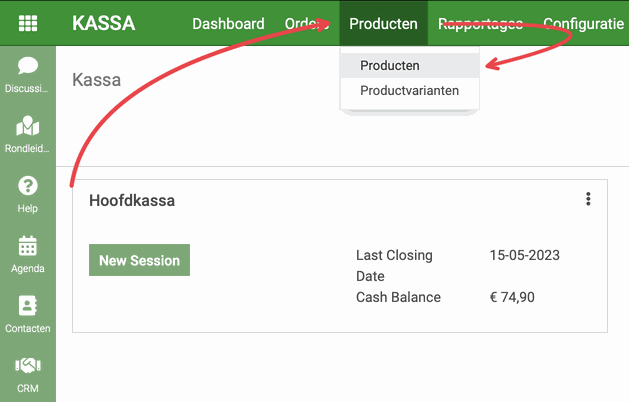629x402 pixels.
Task: Expand the Configuratie menu
Action: point(583,24)
